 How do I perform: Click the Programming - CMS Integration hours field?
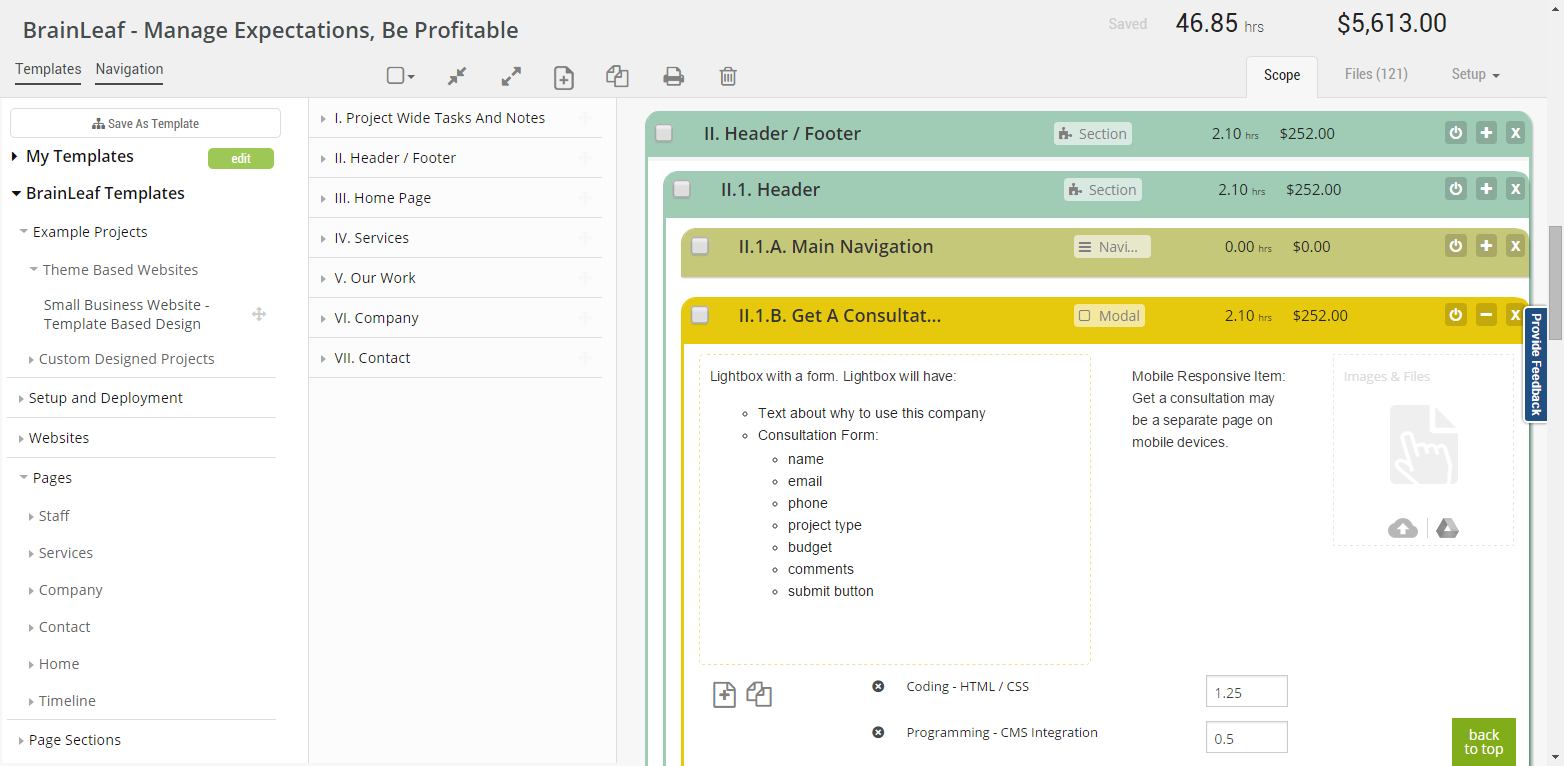(1246, 738)
